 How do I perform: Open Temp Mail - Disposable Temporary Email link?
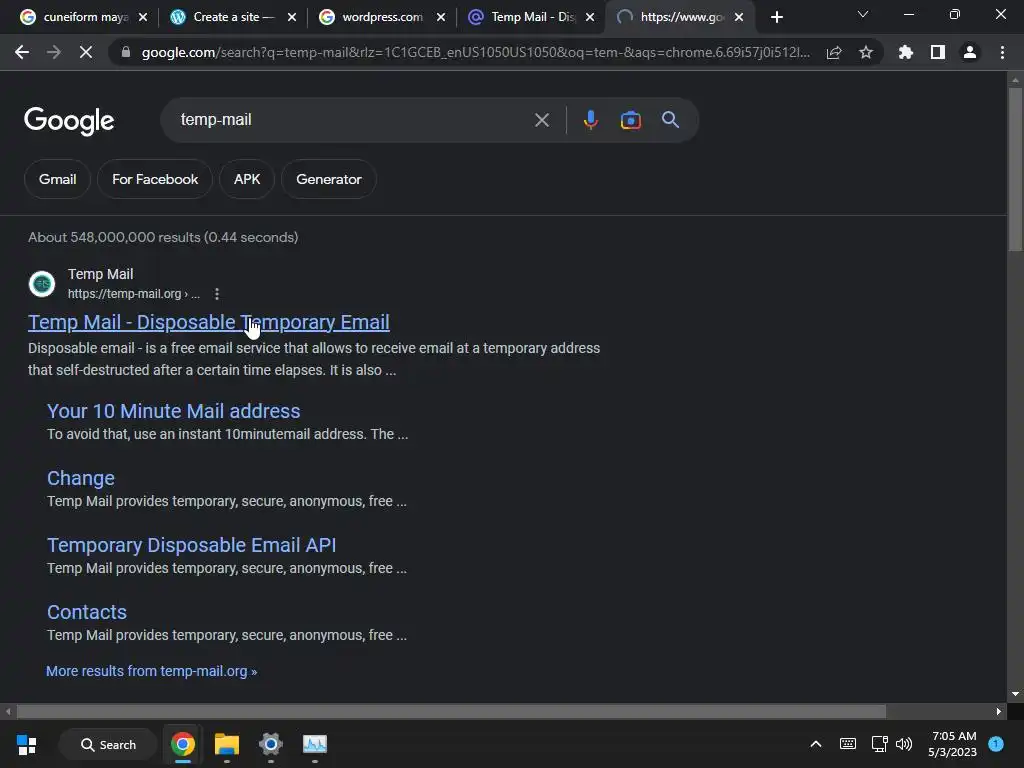tap(208, 322)
